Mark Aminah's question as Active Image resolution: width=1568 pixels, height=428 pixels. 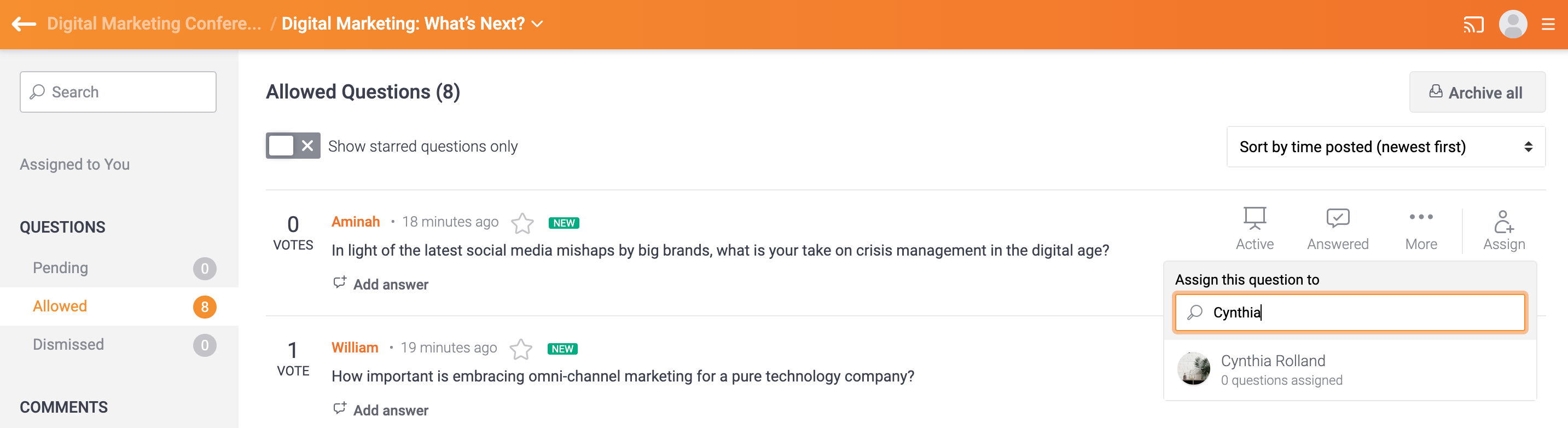(1254, 229)
